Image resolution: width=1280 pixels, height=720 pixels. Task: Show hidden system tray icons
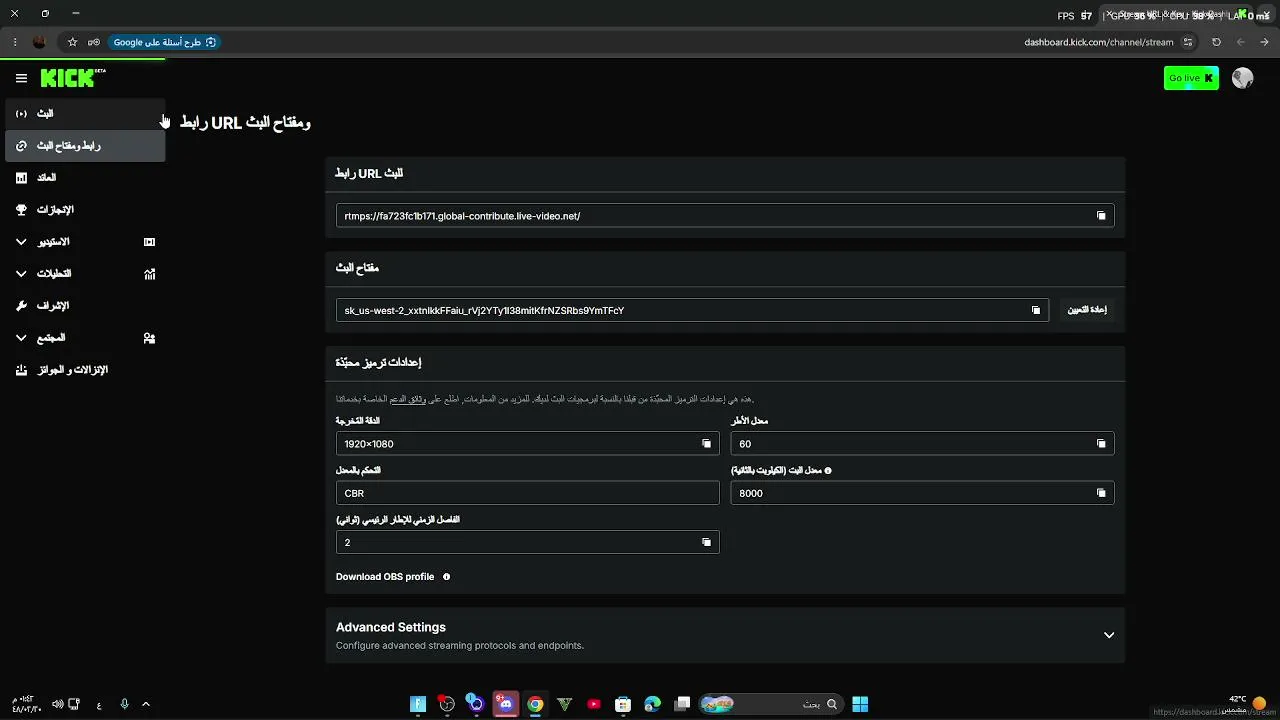146,704
